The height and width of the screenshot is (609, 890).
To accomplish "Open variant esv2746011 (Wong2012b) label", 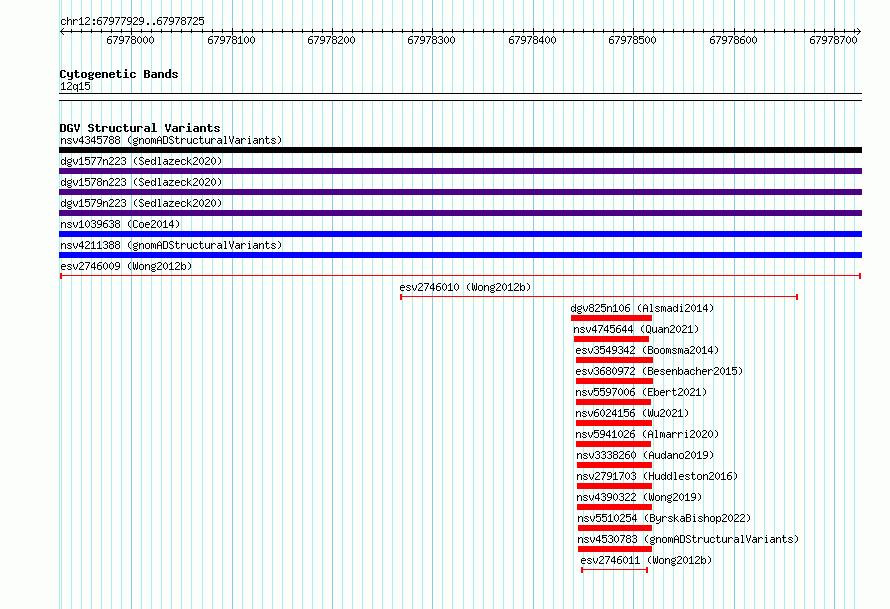I will pyautogui.click(x=646, y=560).
